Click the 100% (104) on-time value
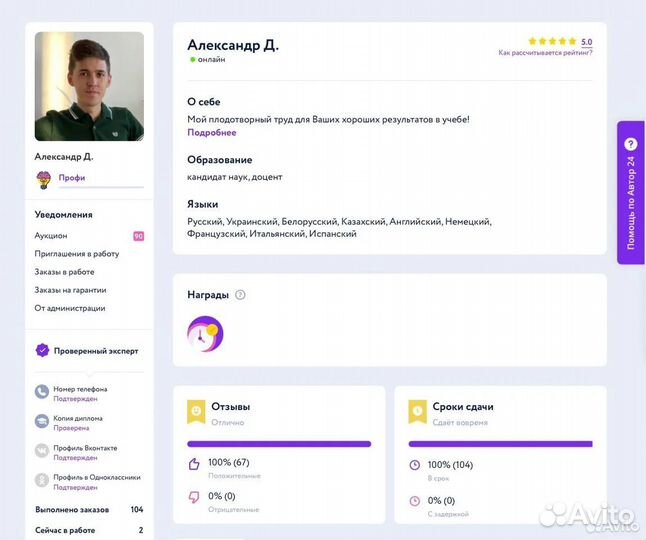Image resolution: width=646 pixels, height=540 pixels. click(x=450, y=465)
